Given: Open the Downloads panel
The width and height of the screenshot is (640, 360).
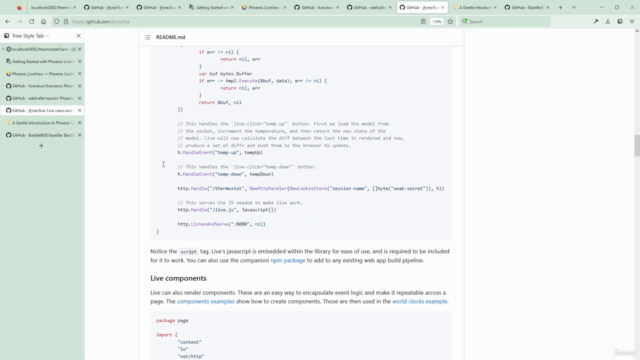Looking at the screenshot, I should pos(608,22).
